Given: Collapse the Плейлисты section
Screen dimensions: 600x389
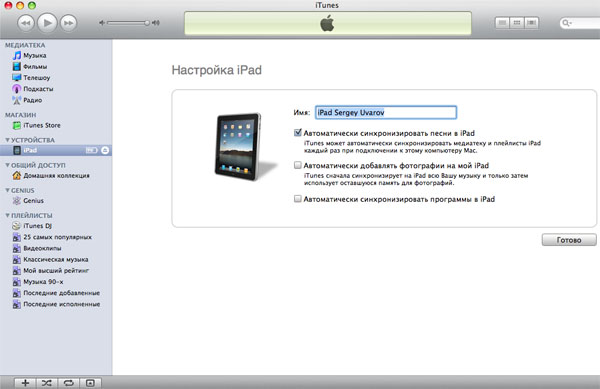Looking at the screenshot, I should [x=7, y=215].
